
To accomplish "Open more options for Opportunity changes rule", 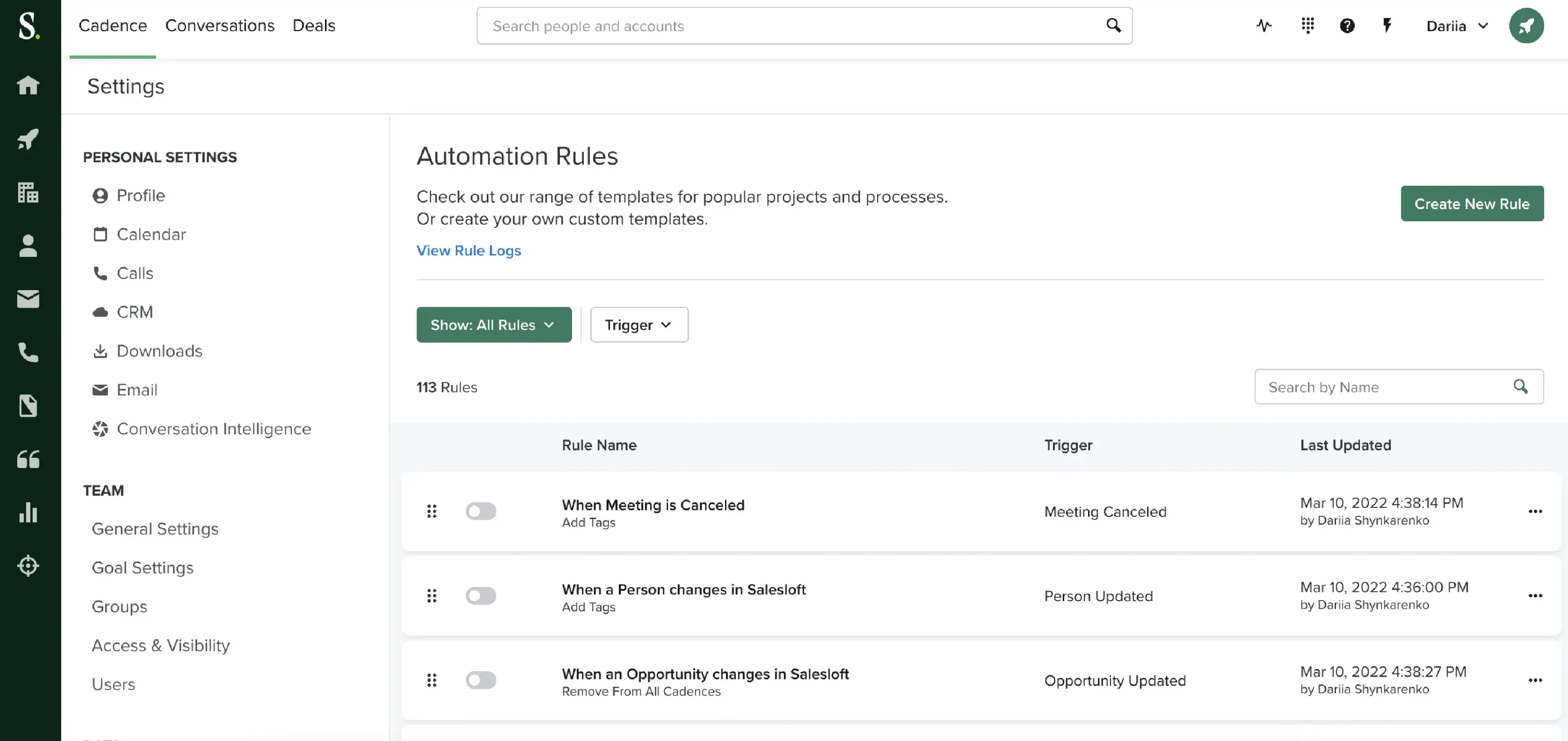I will pos(1535,680).
